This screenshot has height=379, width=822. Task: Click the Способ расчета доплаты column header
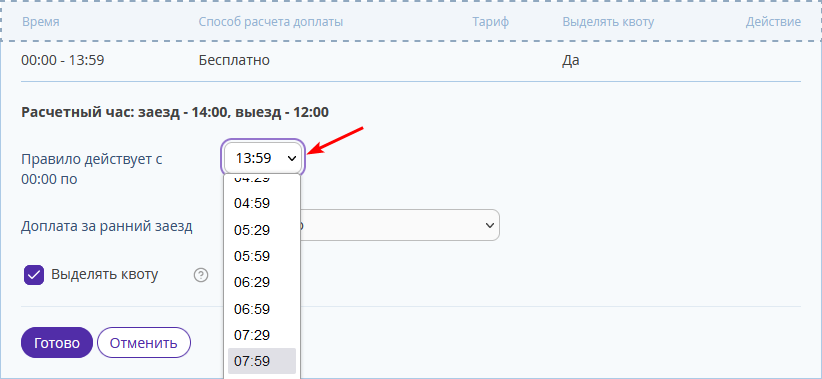pos(271,22)
